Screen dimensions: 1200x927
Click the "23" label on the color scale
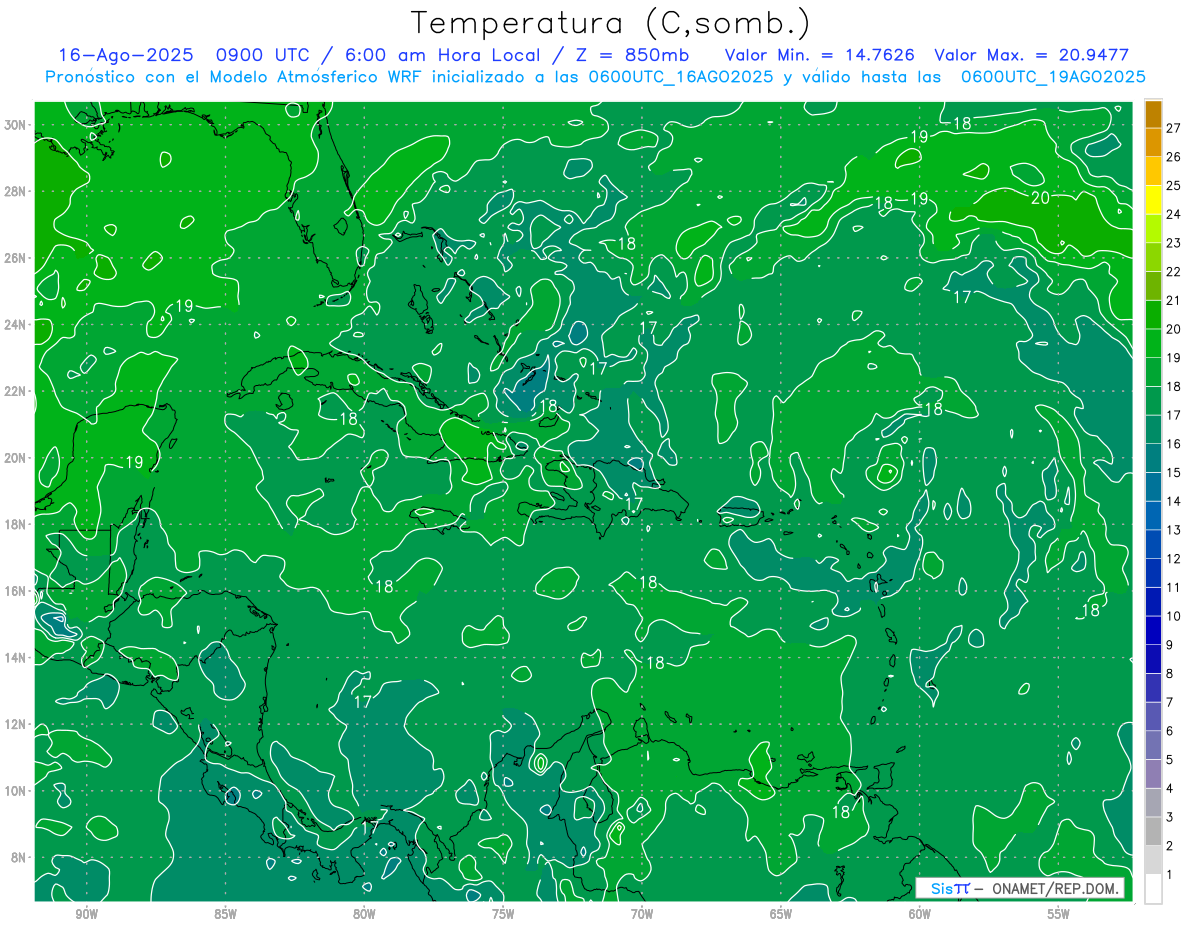1174,243
